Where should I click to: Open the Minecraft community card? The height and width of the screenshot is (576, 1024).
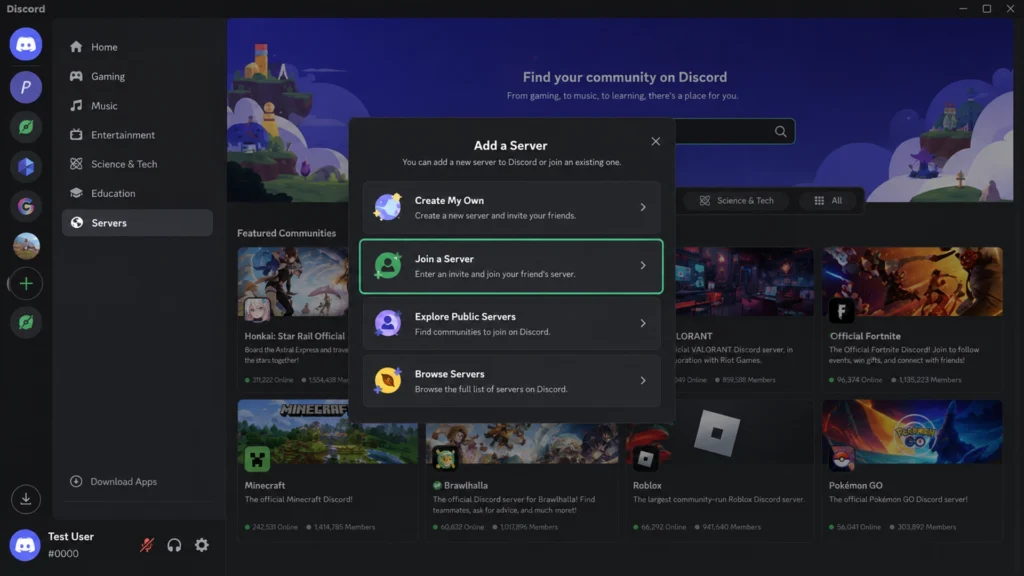click(327, 470)
